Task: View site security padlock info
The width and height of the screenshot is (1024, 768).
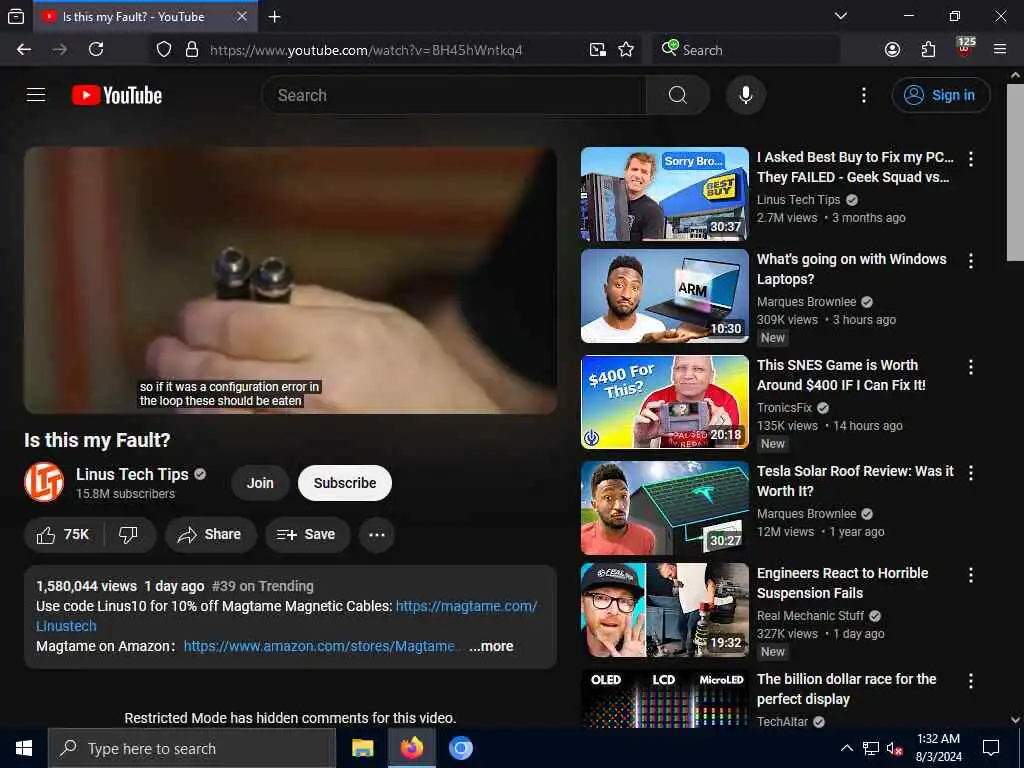Action: point(192,50)
